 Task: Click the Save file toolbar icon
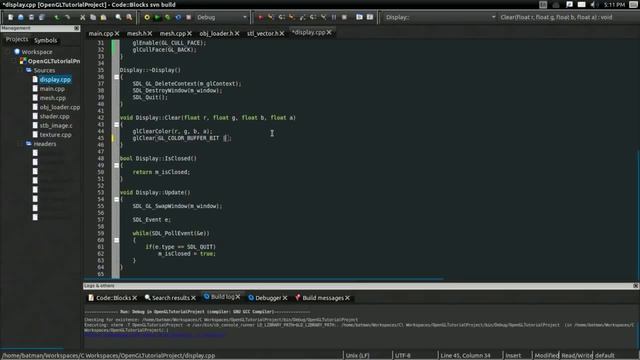[31, 17]
